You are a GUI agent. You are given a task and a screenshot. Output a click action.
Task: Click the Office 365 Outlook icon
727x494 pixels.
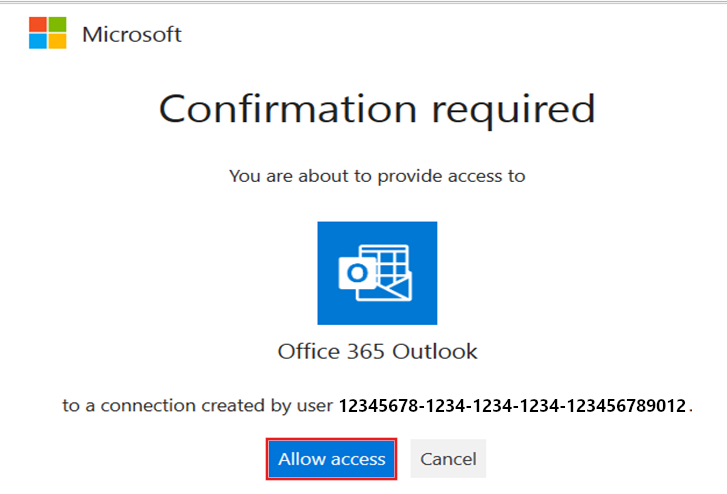click(377, 273)
